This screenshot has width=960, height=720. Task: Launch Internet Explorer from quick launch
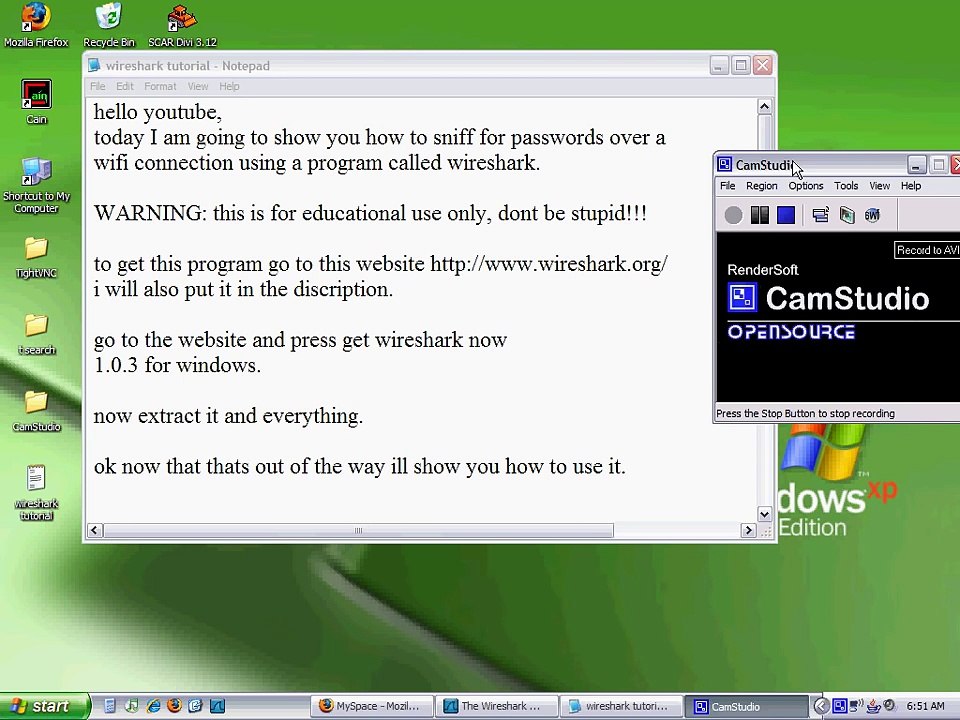click(152, 706)
